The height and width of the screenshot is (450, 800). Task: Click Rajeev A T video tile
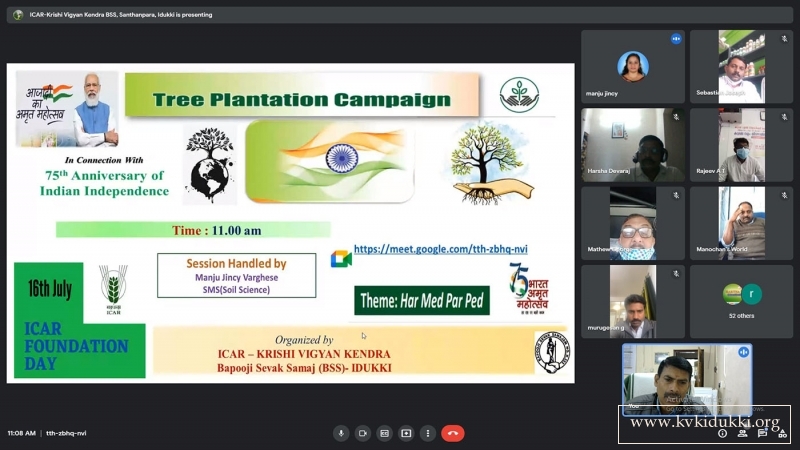click(740, 144)
